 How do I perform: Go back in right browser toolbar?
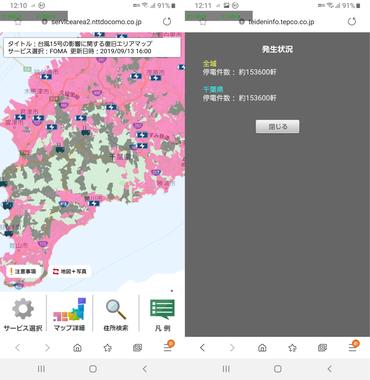click(202, 348)
